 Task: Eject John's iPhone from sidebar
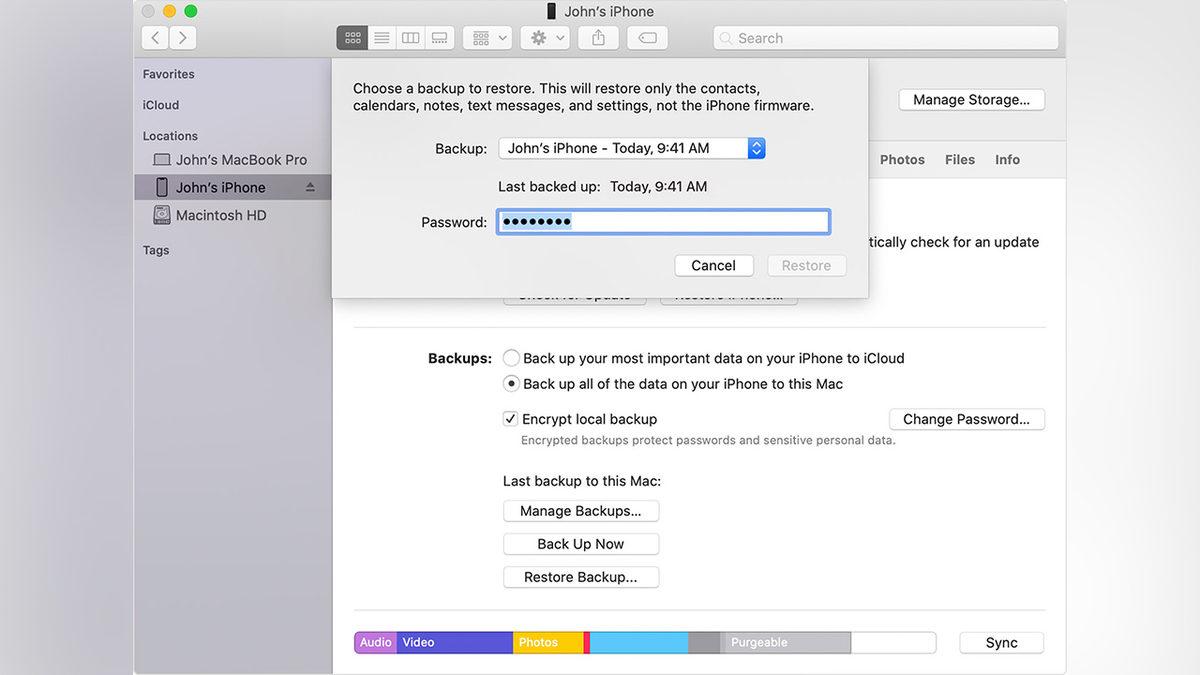point(310,188)
